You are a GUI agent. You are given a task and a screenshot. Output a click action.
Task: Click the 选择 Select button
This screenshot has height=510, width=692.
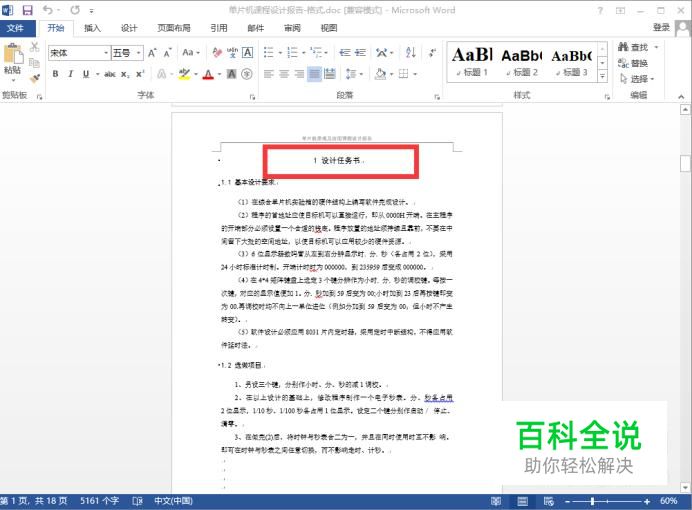click(x=637, y=79)
